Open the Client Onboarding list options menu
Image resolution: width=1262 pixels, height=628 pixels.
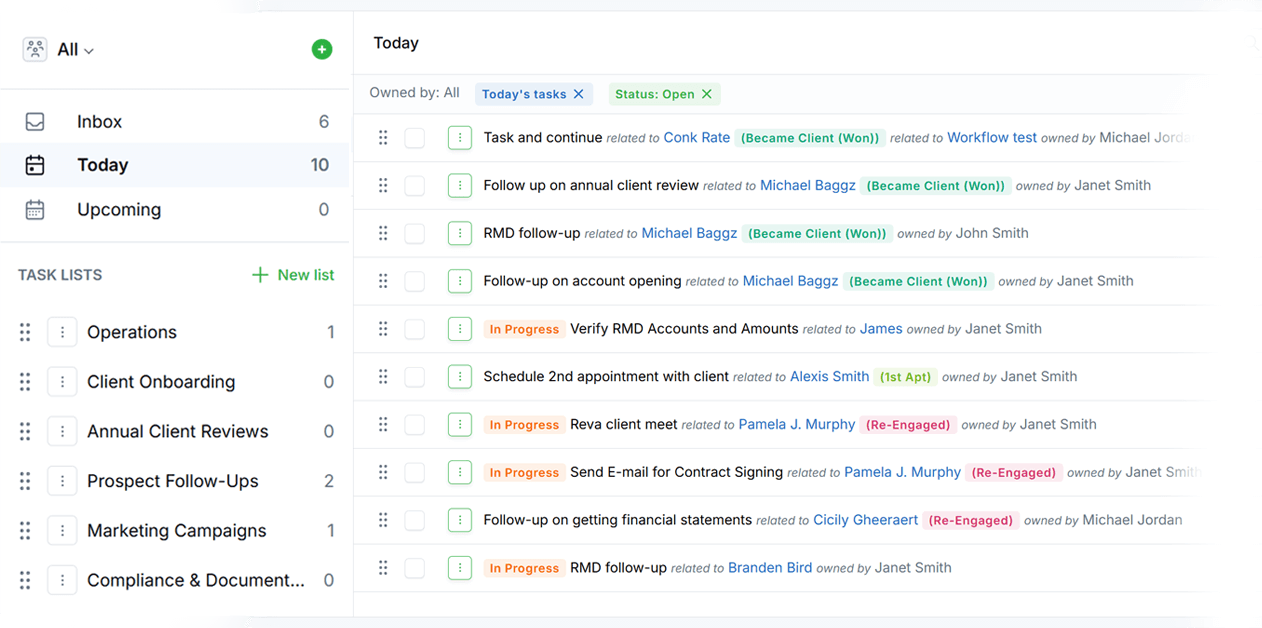coord(62,382)
